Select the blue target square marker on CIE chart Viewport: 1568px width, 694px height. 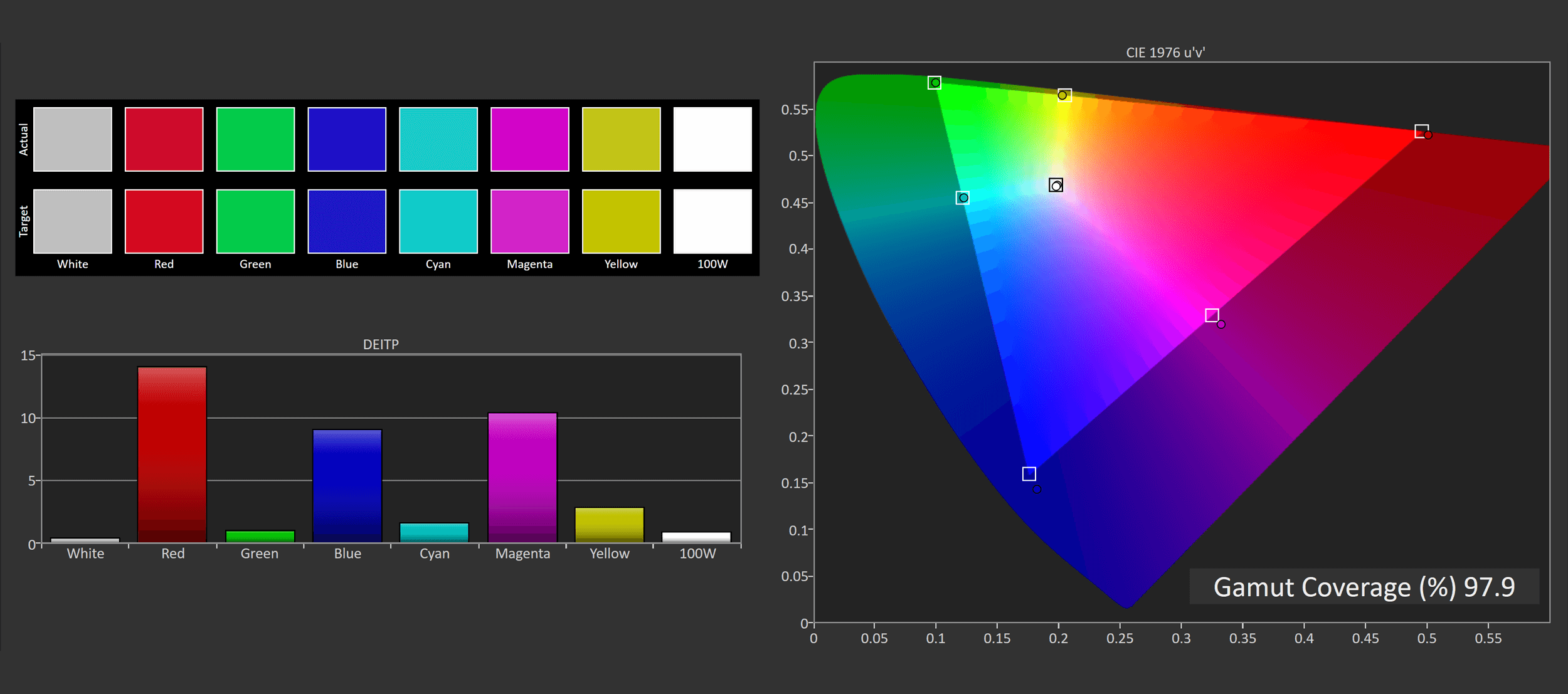point(1029,474)
